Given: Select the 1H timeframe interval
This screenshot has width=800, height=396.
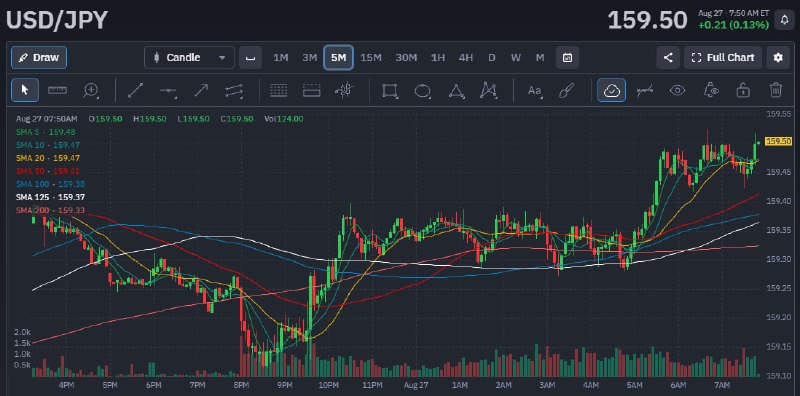Looking at the screenshot, I should 438,58.
